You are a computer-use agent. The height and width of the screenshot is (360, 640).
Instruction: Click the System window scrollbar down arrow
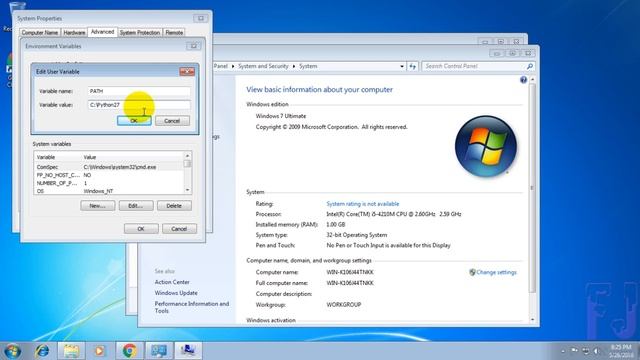532,320
